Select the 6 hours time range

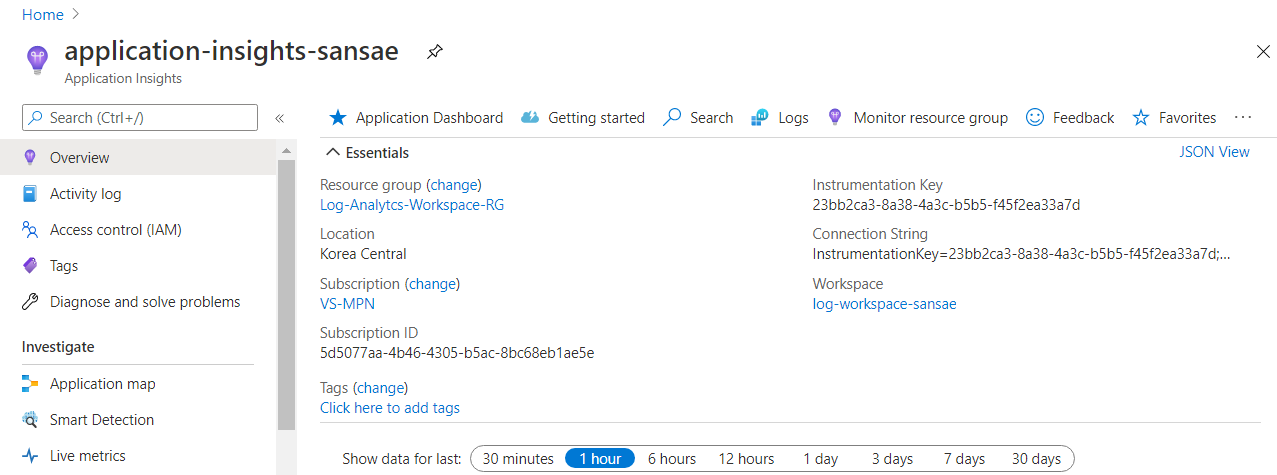tap(671, 459)
